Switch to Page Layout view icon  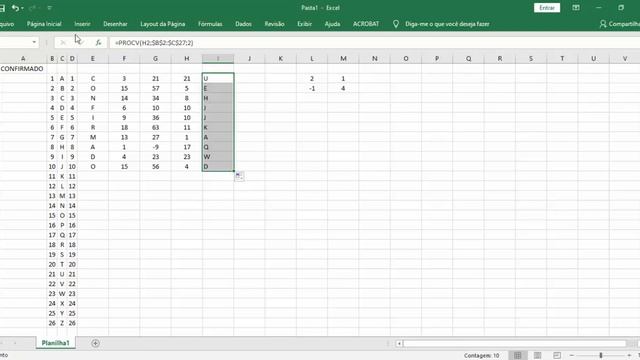[538, 356]
